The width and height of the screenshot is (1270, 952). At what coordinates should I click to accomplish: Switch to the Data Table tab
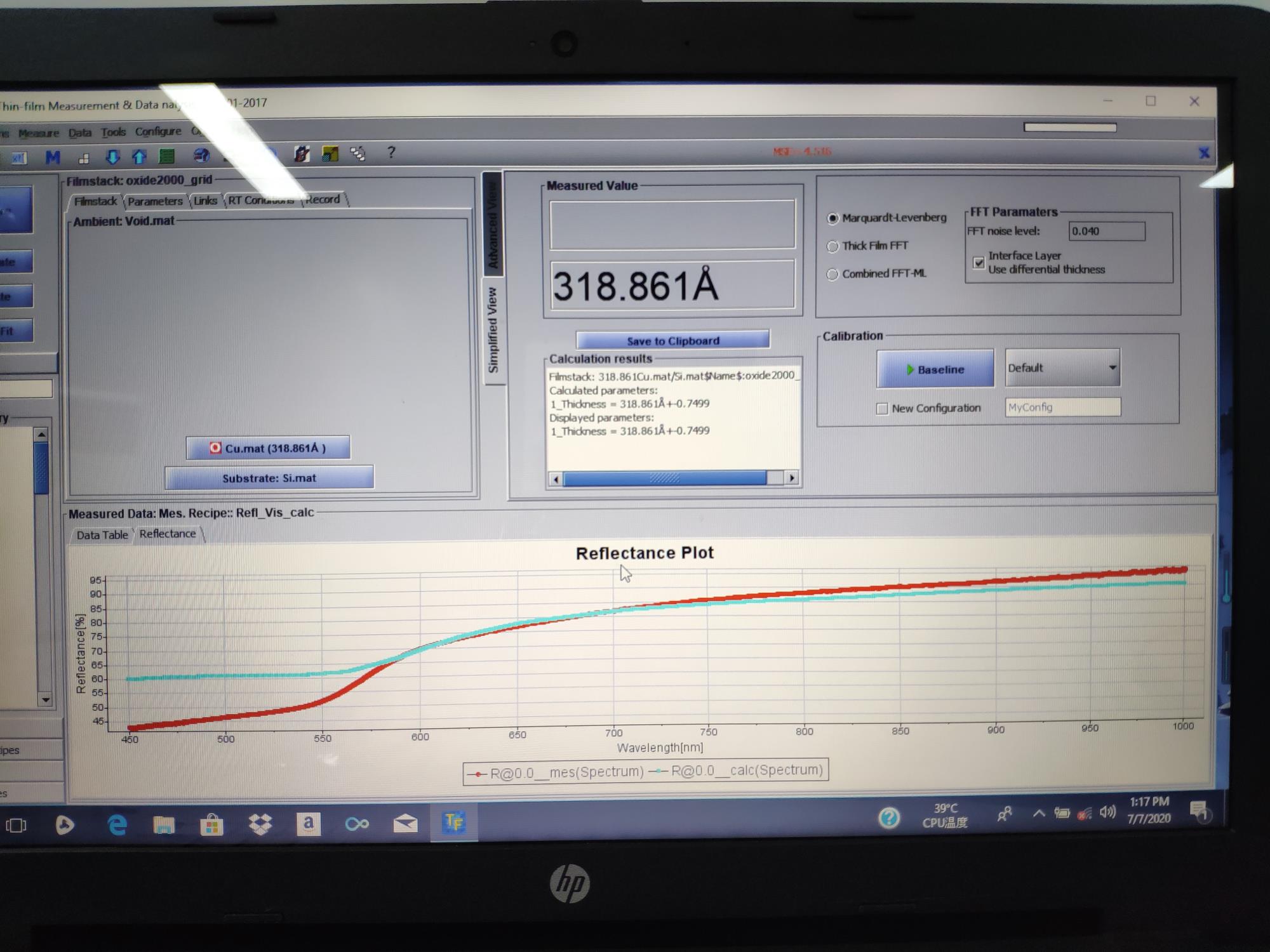click(x=102, y=535)
